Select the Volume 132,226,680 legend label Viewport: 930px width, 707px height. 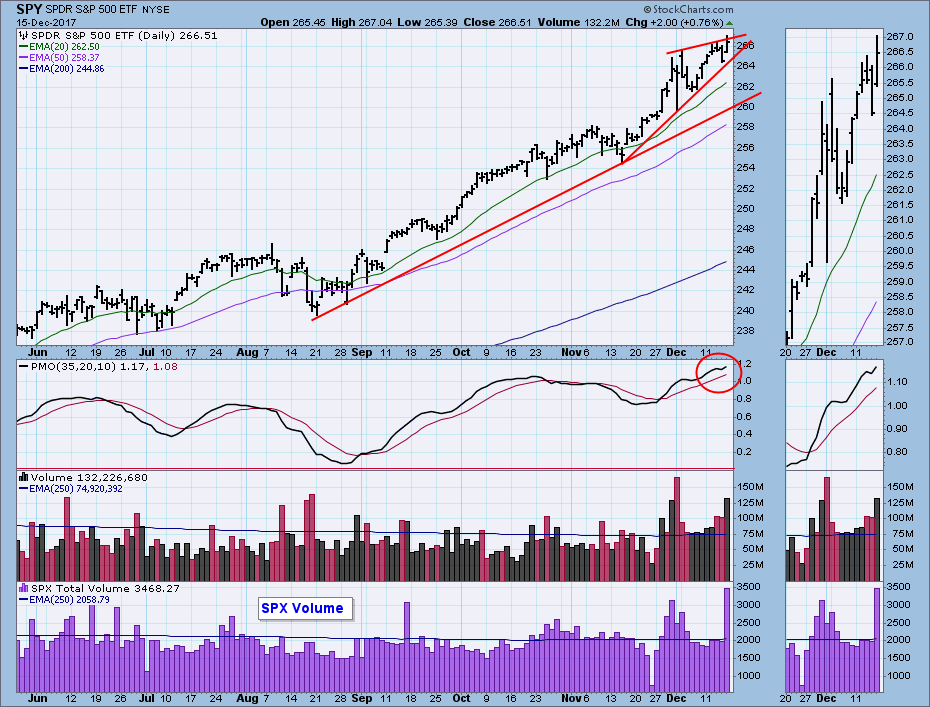click(x=89, y=477)
